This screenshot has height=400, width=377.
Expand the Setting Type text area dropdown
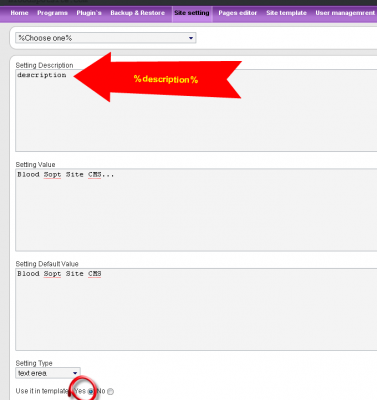coord(48,373)
